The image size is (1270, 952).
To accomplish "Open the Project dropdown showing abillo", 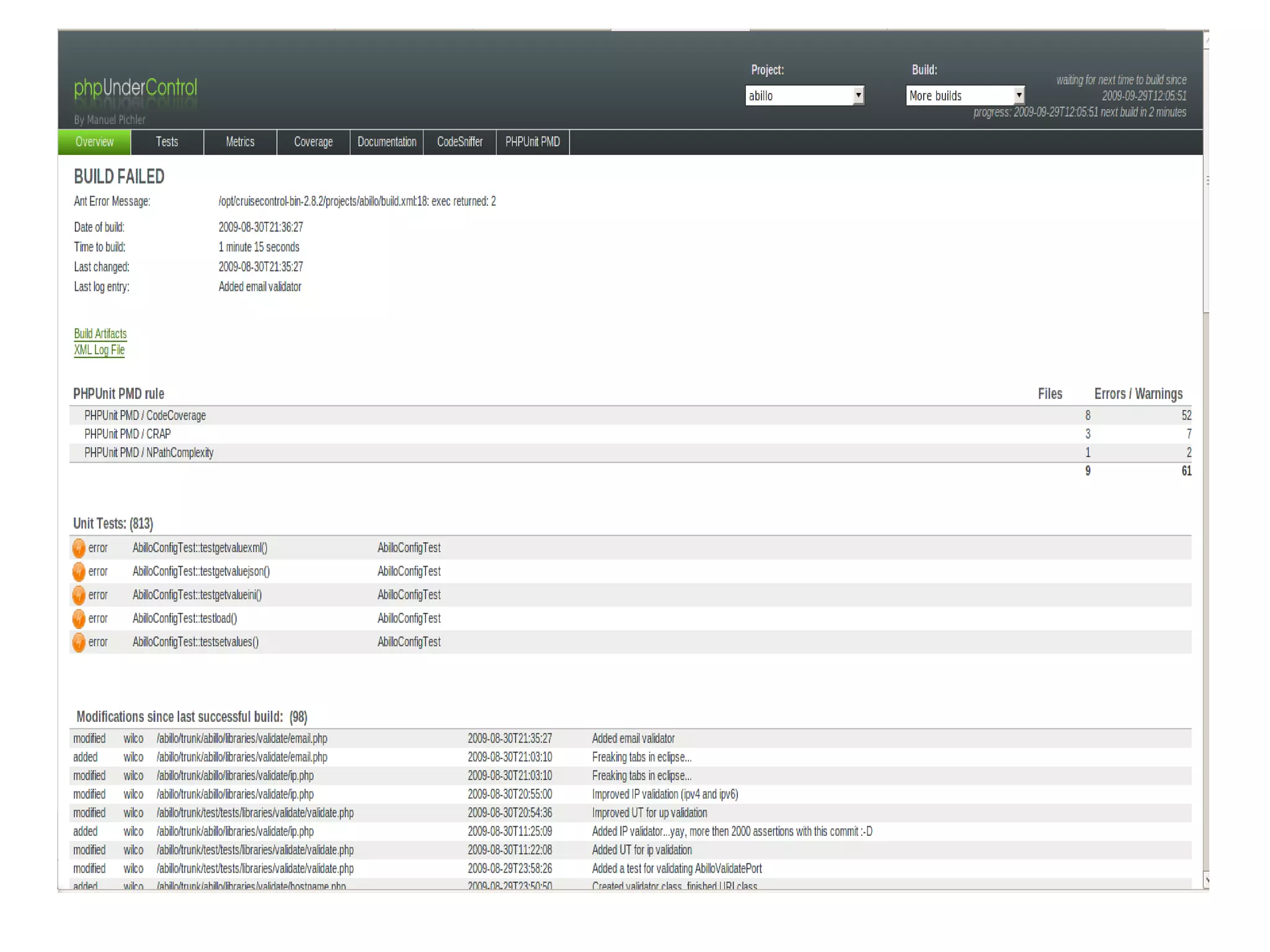I will coord(799,96).
